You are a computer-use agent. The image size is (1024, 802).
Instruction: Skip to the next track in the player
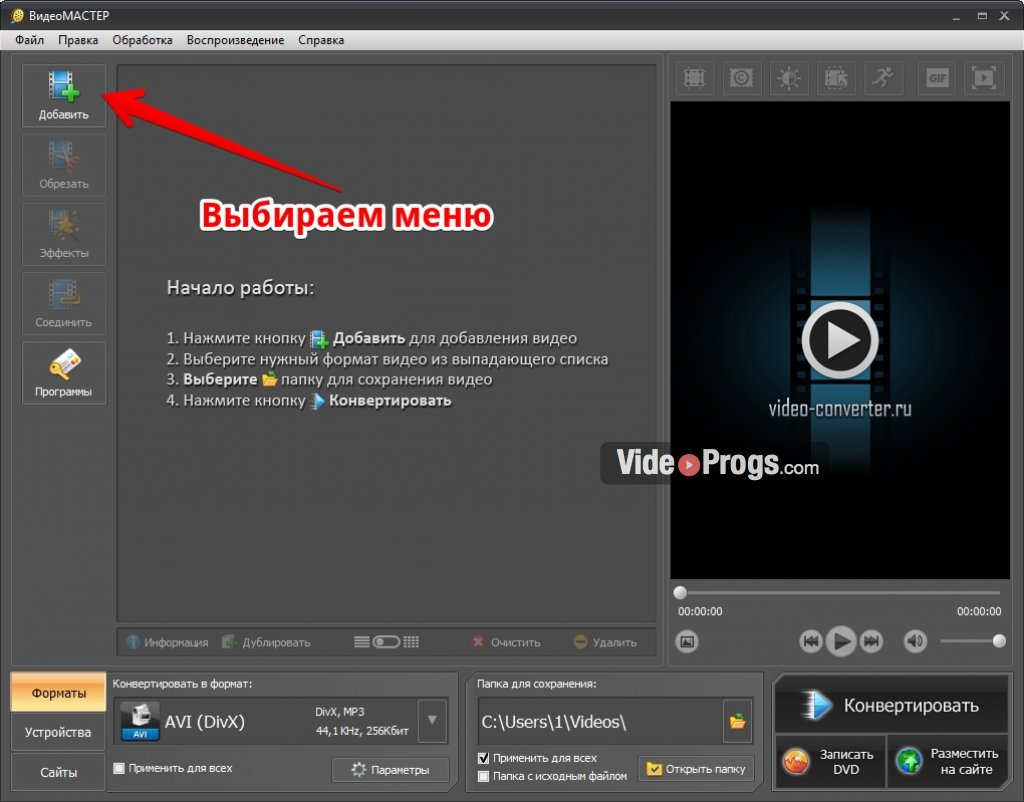click(x=871, y=641)
